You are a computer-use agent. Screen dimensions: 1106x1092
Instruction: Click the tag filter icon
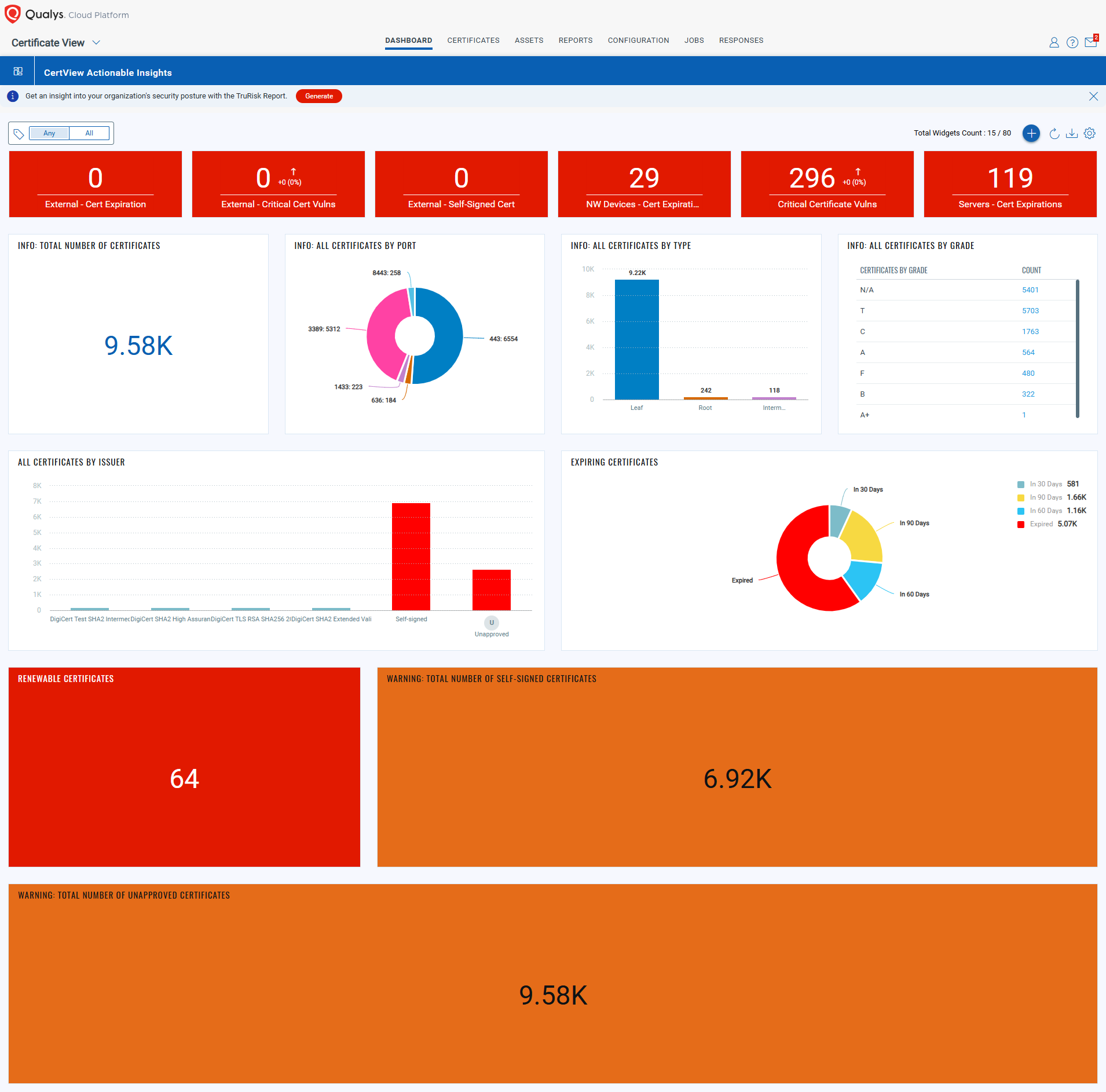pos(19,134)
